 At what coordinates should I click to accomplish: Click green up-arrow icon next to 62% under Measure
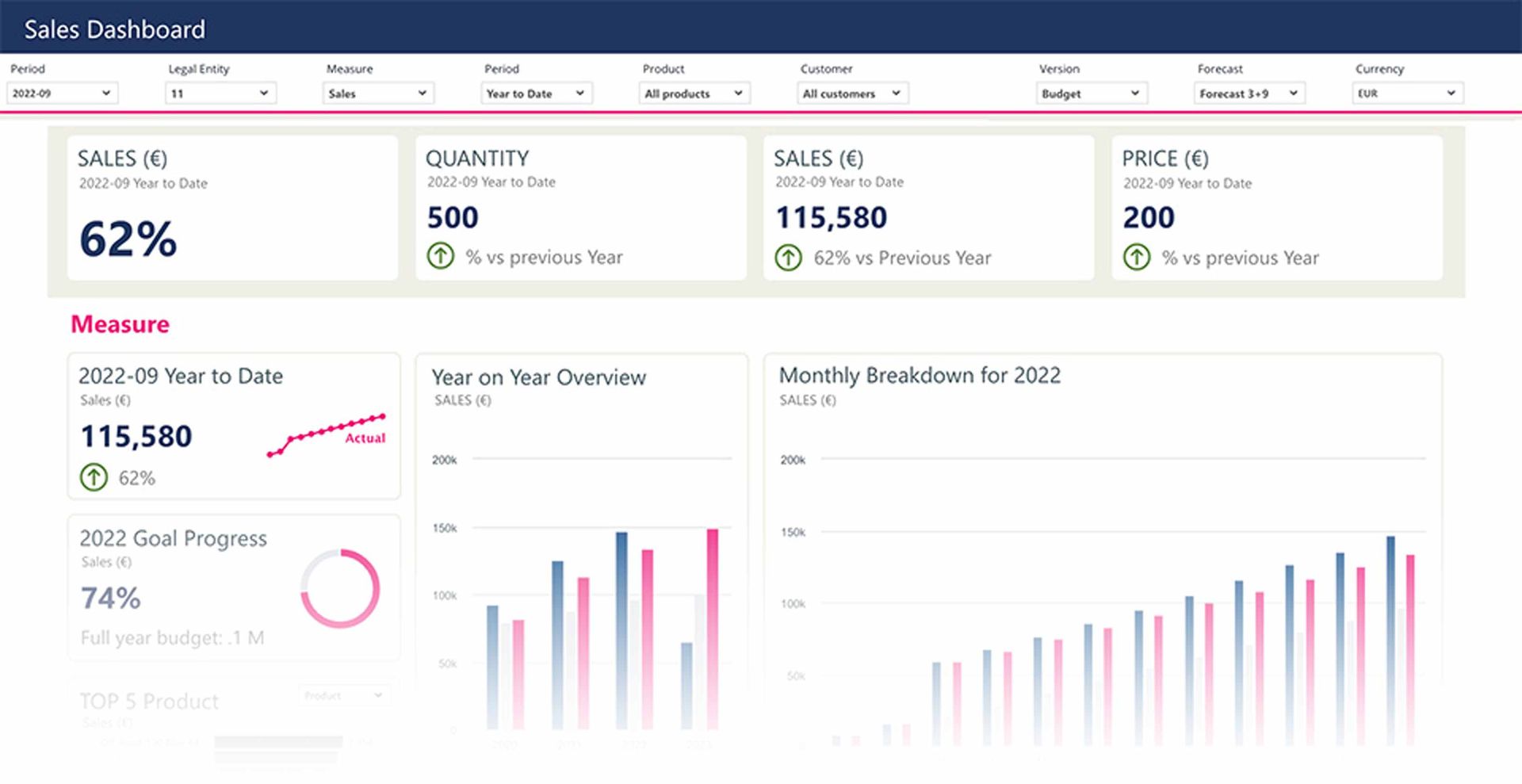(x=94, y=477)
